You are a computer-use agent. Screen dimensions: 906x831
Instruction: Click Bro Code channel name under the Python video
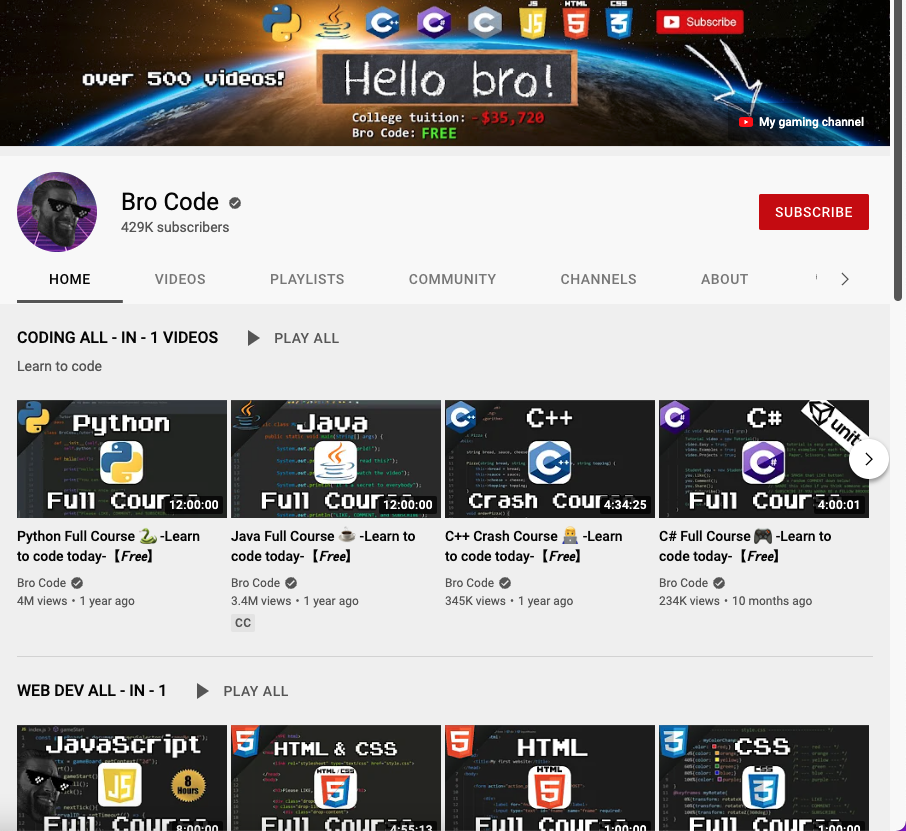click(42, 583)
